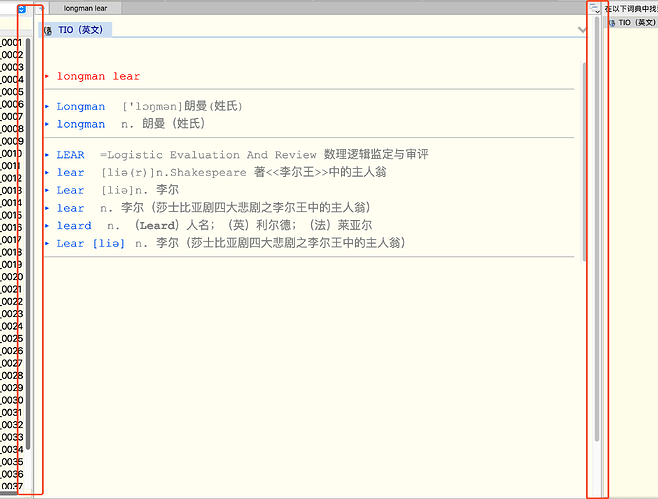Click the TIO dictionary icon in article header
Image resolution: width=658 pixels, height=499 pixels.
pyautogui.click(x=48, y=30)
